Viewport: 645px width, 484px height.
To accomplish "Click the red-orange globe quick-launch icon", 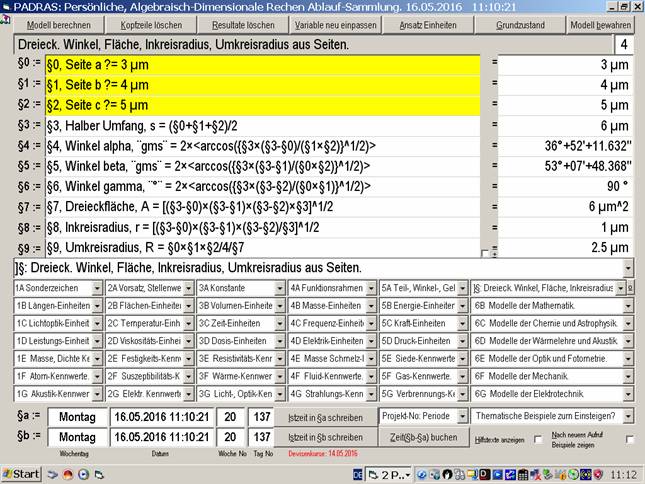I will [68, 475].
